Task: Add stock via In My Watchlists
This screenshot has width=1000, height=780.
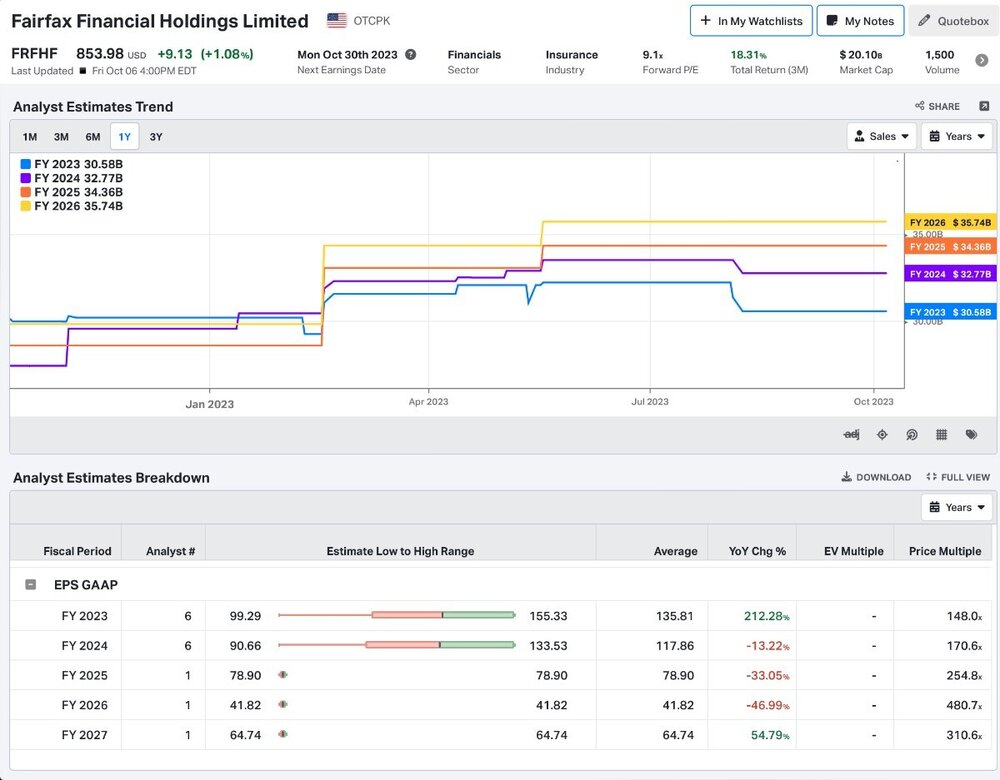Action: [x=751, y=21]
